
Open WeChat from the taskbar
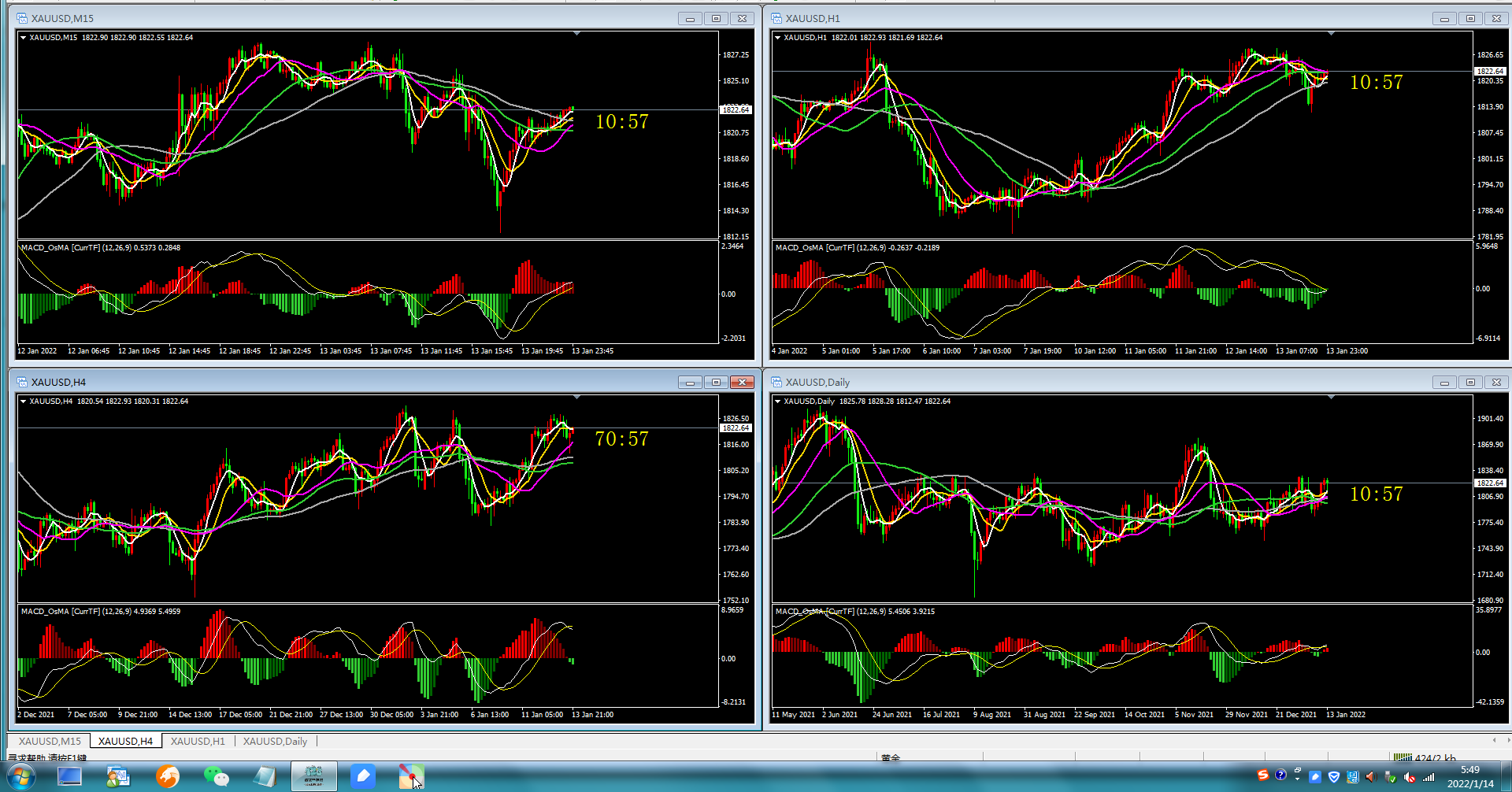coord(216,776)
